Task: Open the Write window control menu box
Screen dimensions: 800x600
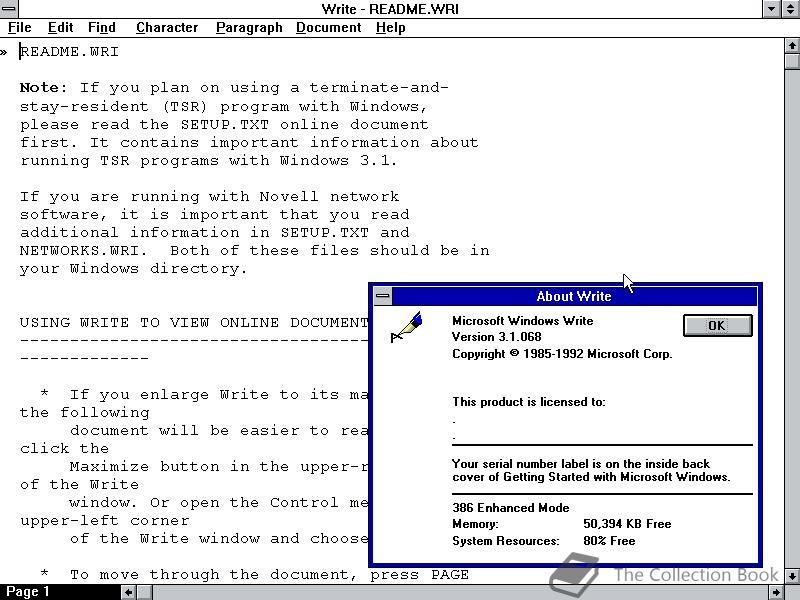Action: click(9, 9)
